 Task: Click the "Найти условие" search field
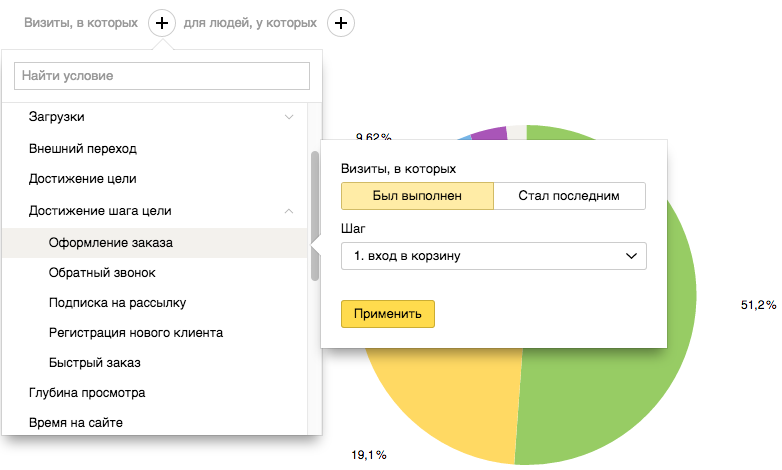[162, 76]
